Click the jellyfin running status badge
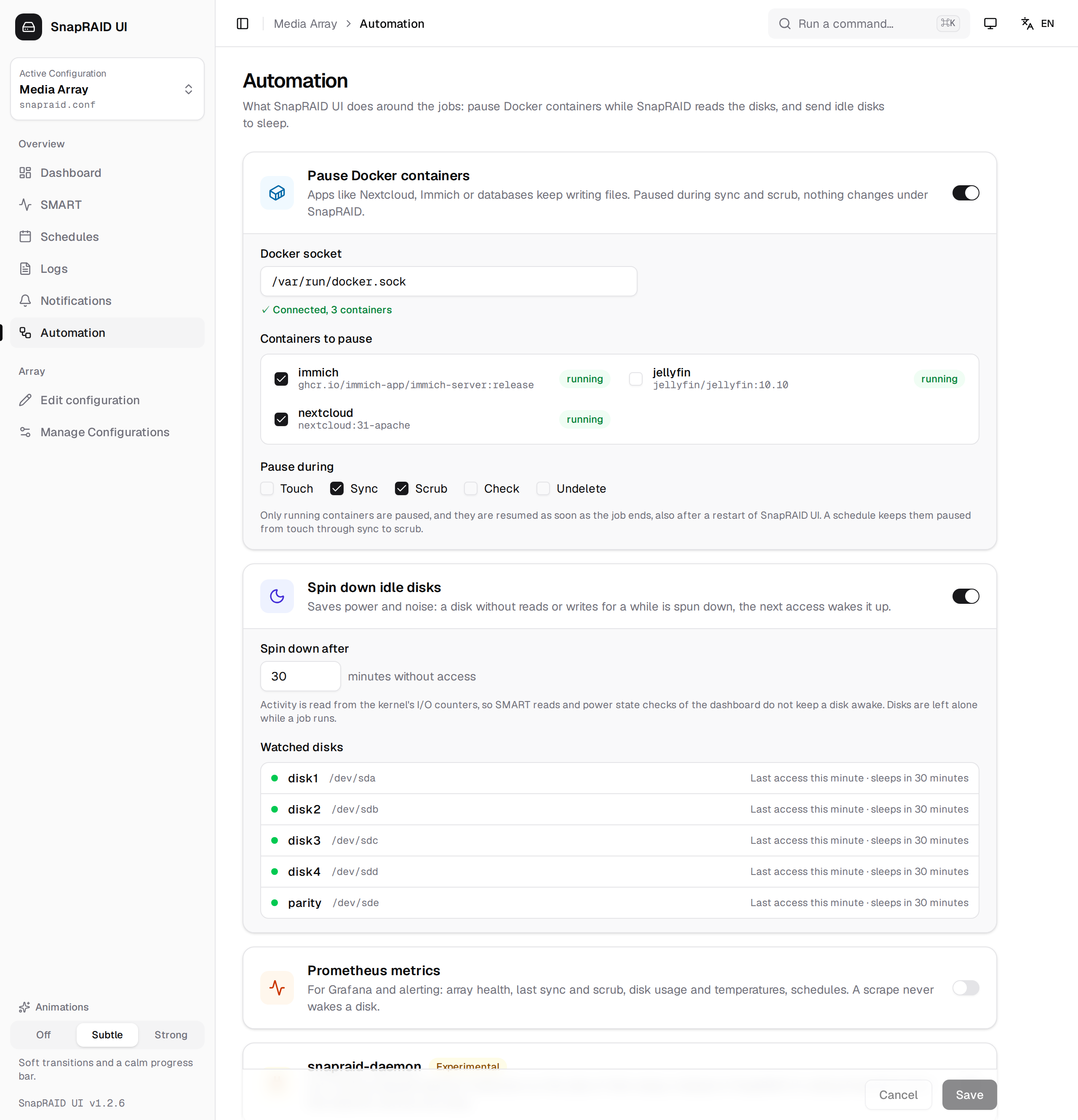Viewport: 1078px width, 1120px height. pyautogui.click(x=939, y=379)
